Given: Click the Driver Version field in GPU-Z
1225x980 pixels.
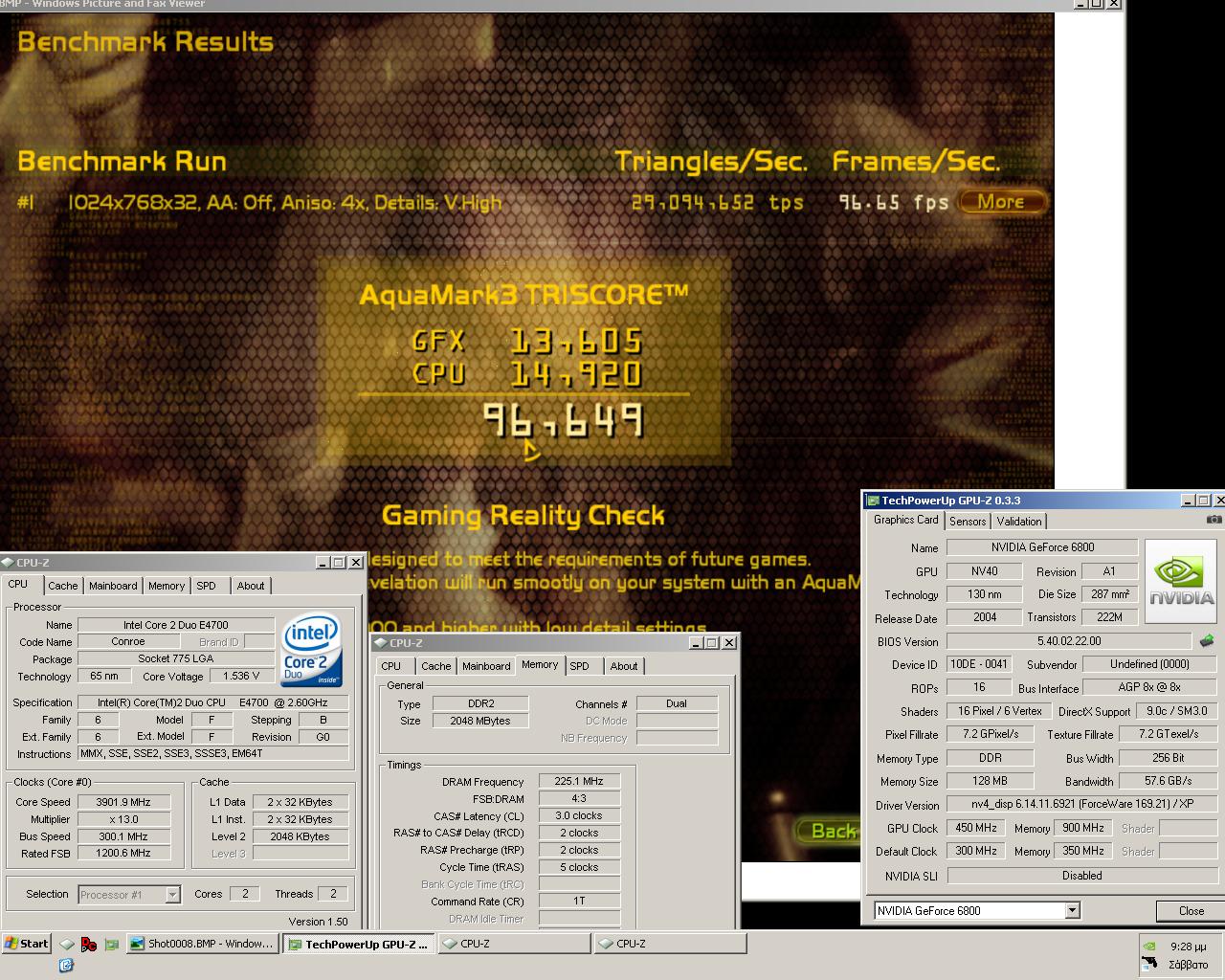Looking at the screenshot, I should (1081, 805).
